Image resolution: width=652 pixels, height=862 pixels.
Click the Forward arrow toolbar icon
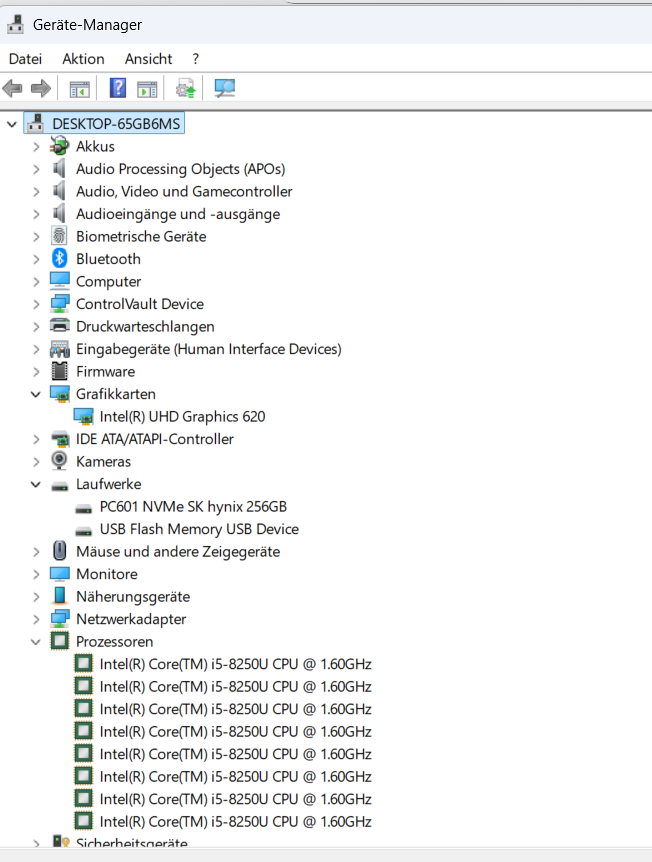41,88
